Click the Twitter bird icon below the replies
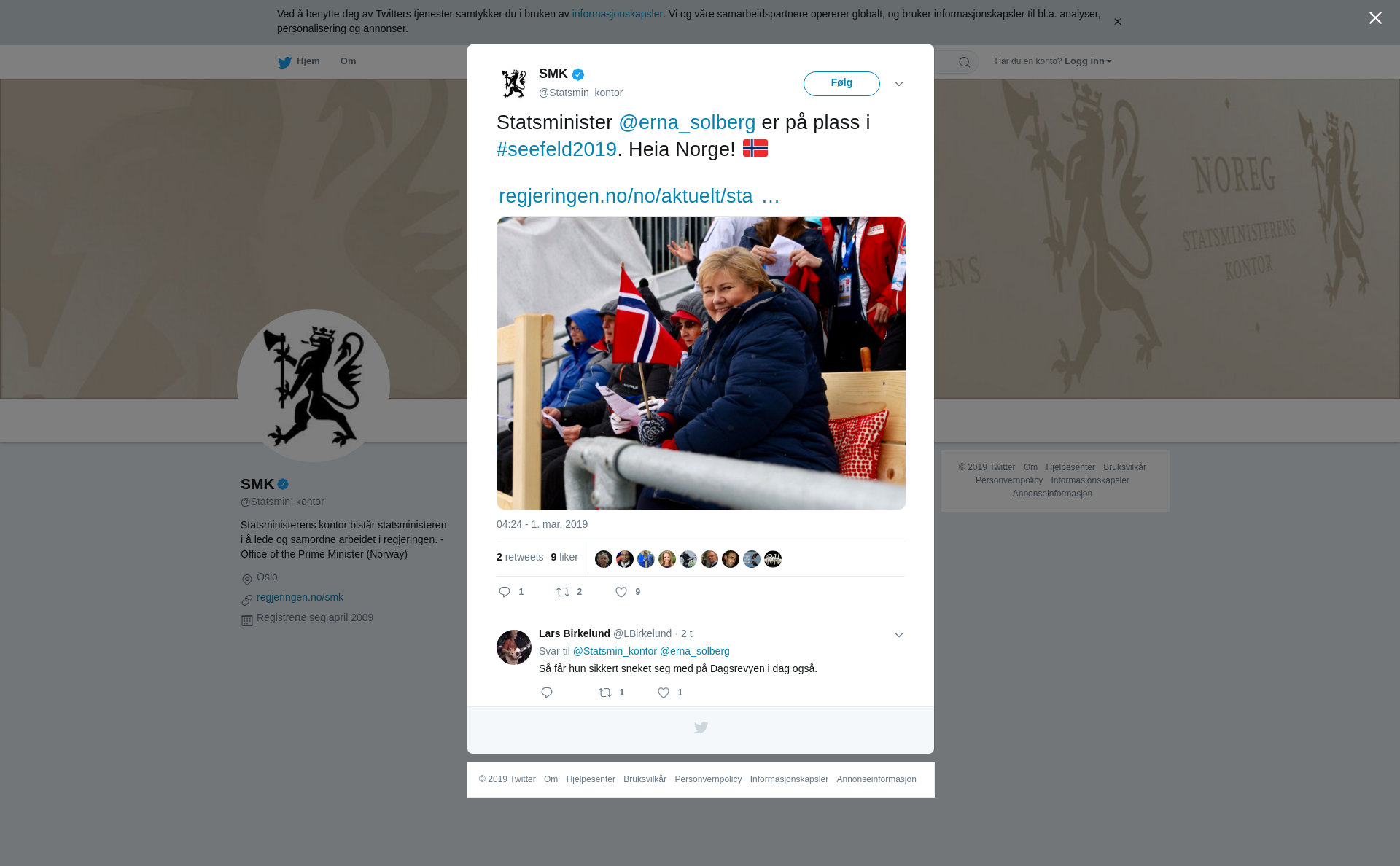 pos(701,727)
